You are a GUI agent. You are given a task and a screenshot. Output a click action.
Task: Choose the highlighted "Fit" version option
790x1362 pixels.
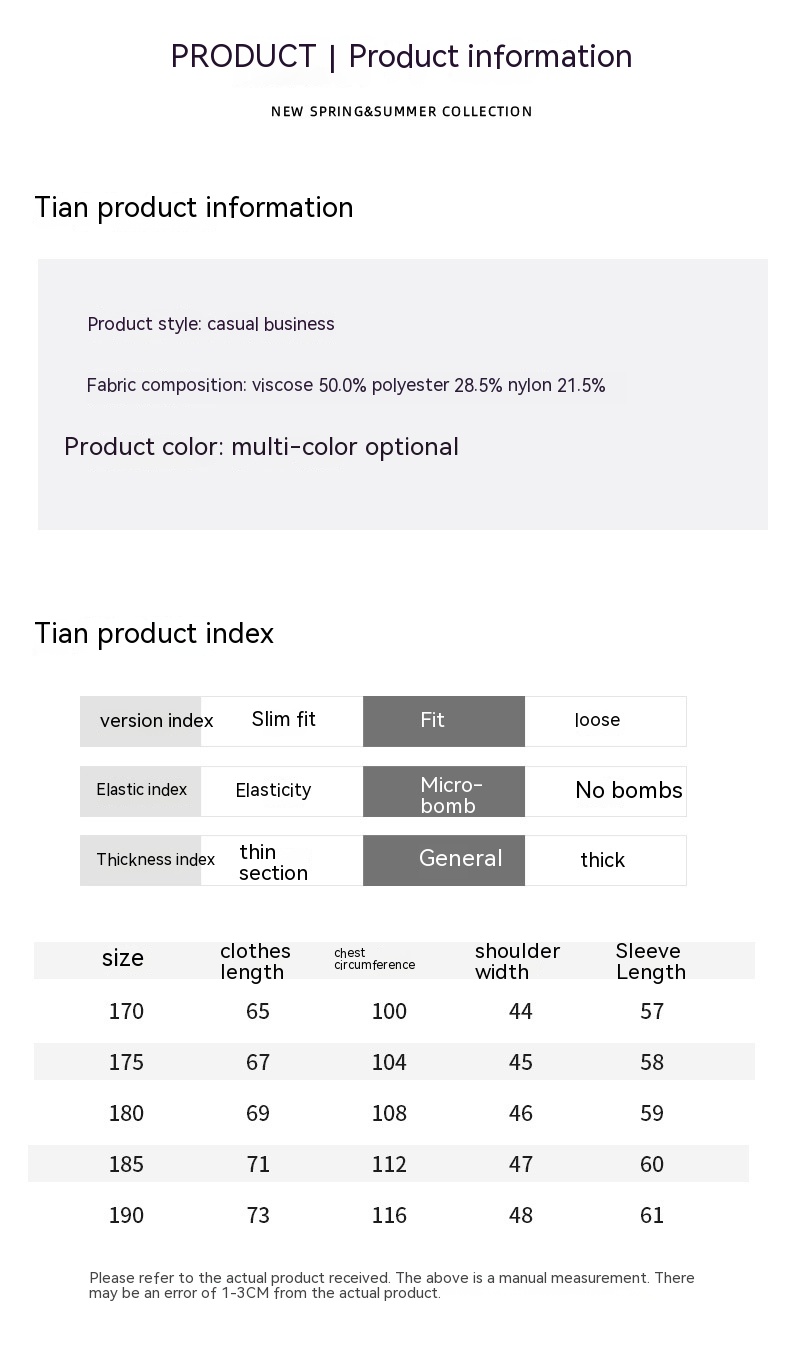click(x=443, y=721)
